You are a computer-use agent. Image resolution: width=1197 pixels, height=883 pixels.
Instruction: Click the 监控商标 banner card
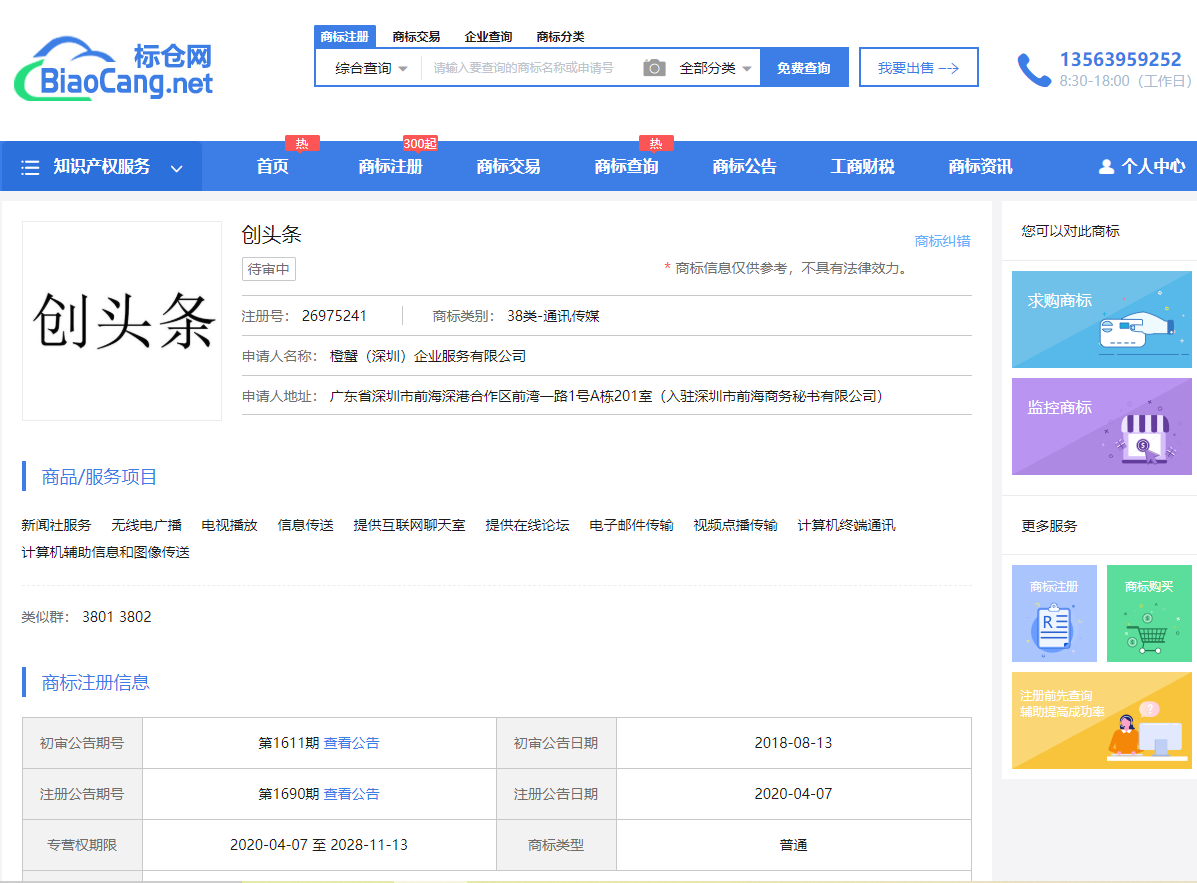click(1101, 426)
